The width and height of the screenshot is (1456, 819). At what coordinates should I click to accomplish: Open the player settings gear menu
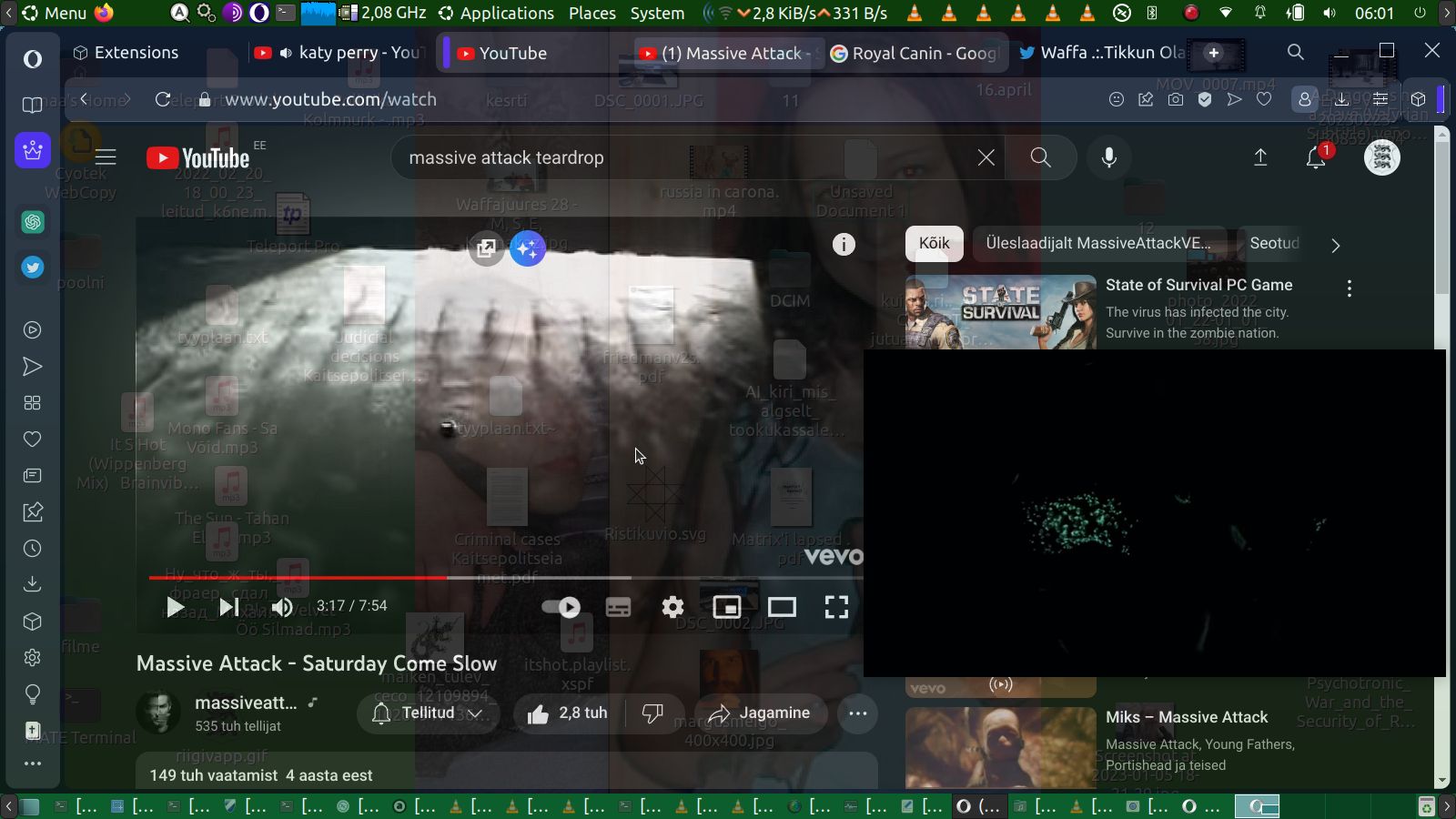click(672, 607)
